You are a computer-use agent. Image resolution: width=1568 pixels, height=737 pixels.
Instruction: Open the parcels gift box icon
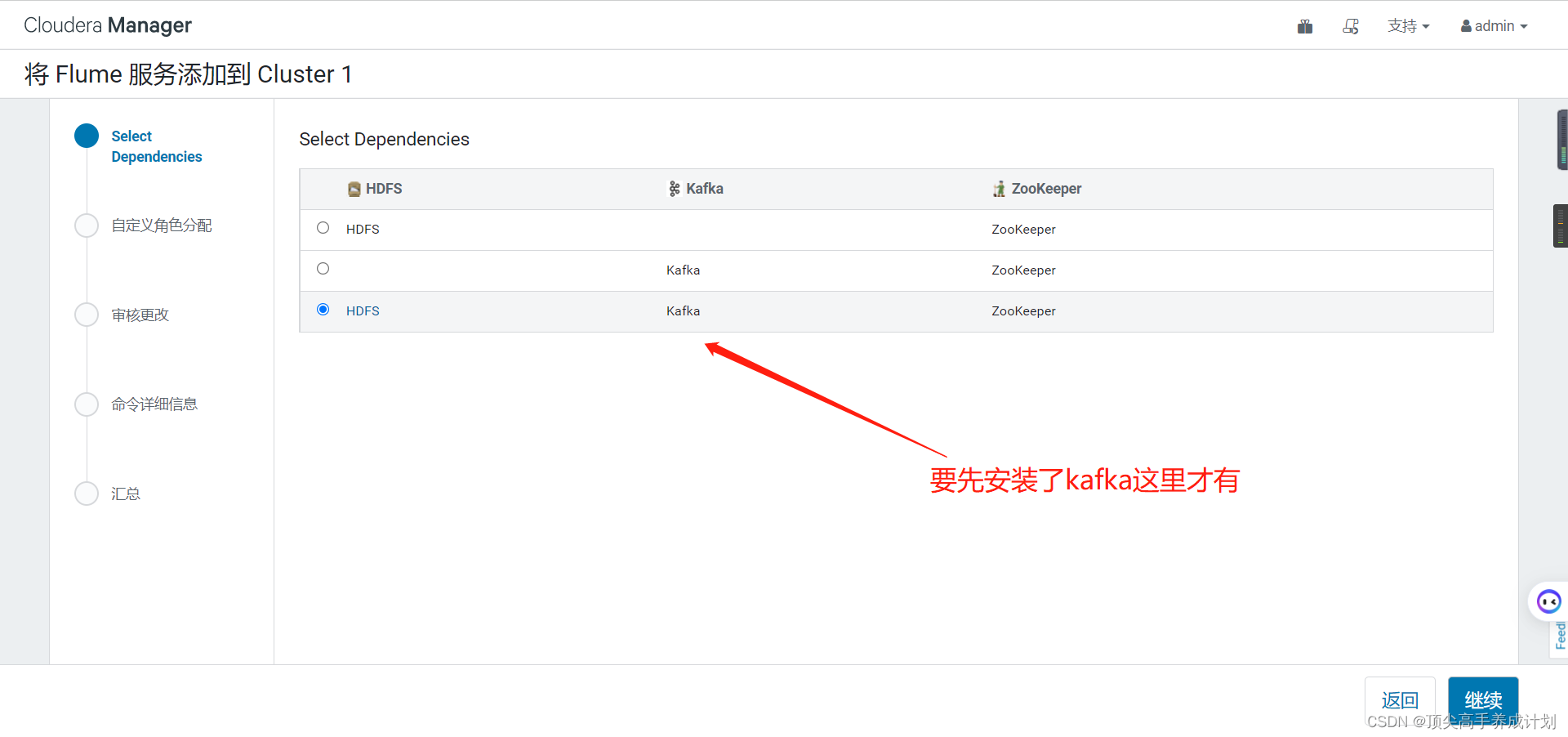[x=1305, y=26]
